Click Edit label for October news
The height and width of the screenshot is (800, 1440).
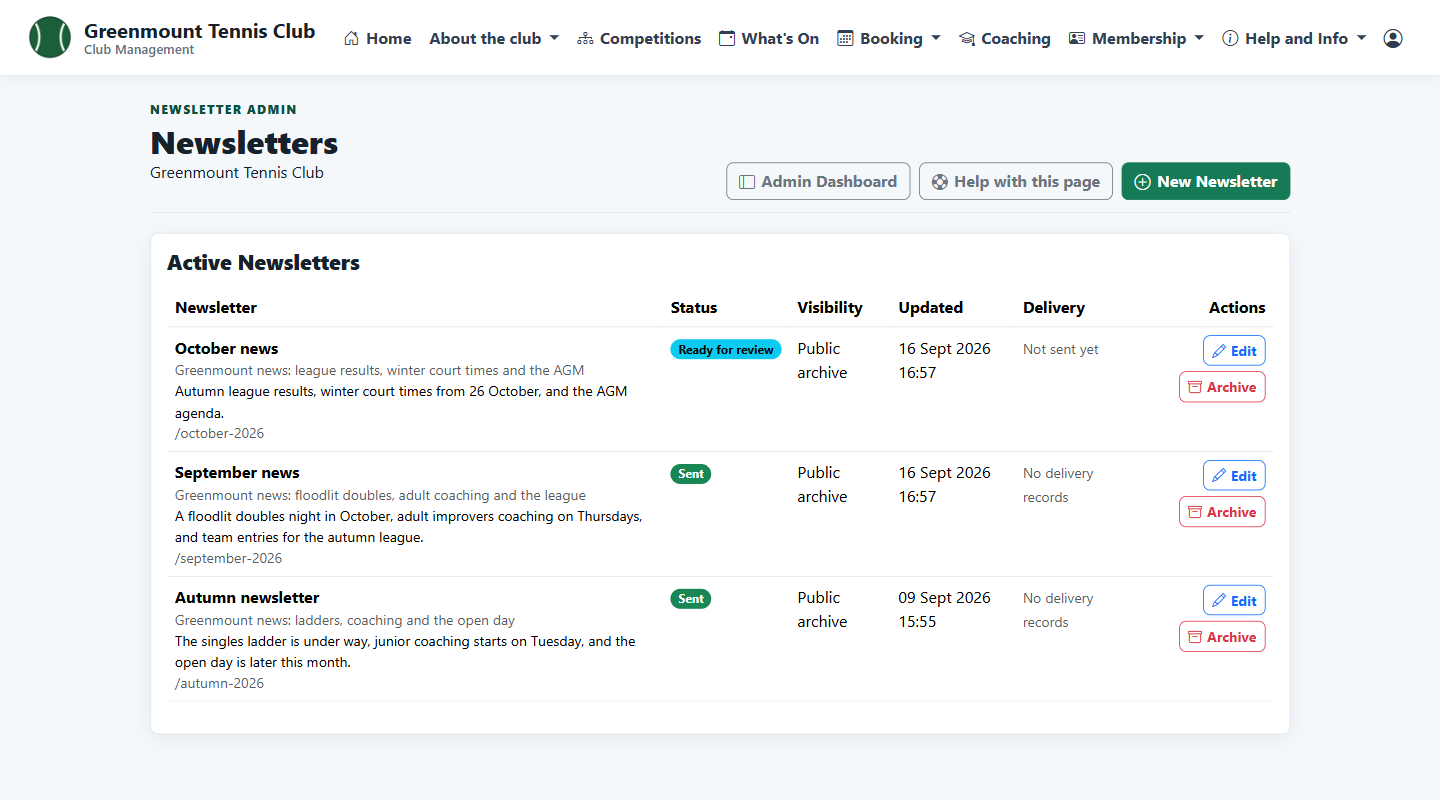1244,351
